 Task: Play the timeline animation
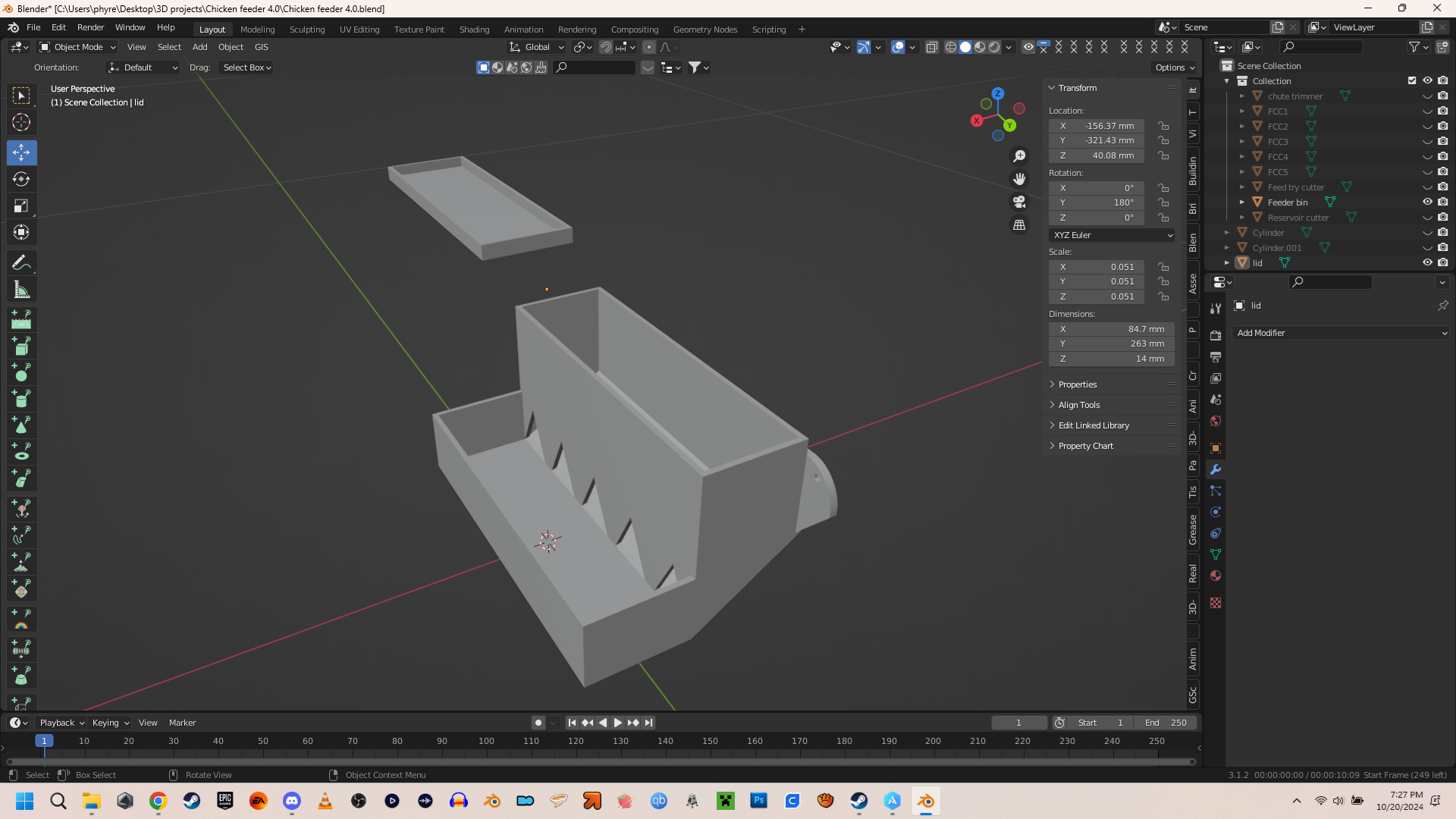coord(617,723)
